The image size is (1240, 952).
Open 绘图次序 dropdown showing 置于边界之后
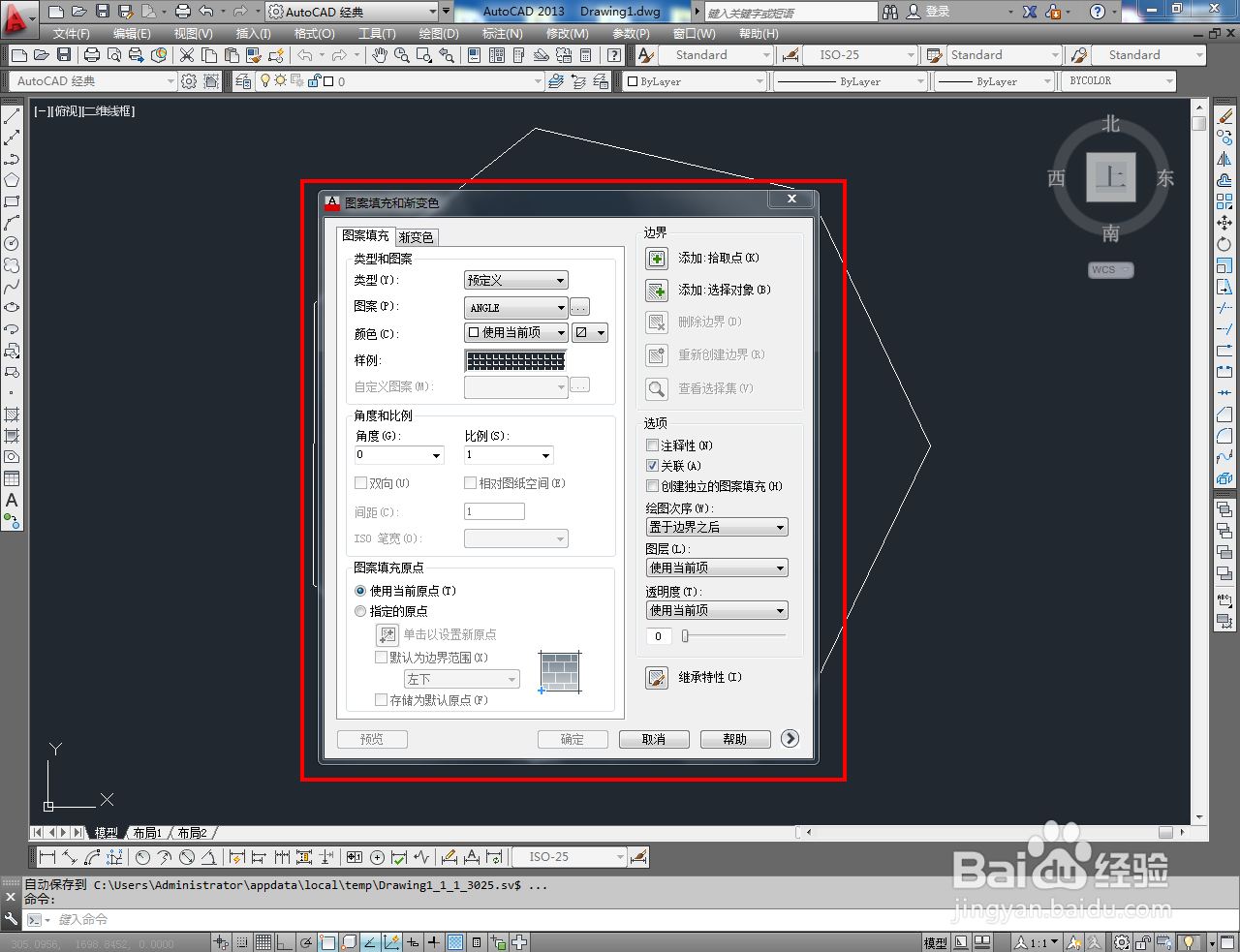[x=717, y=527]
